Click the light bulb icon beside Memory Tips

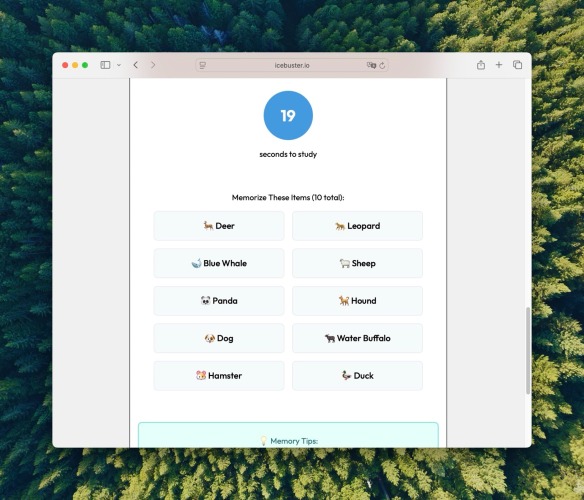(263, 441)
